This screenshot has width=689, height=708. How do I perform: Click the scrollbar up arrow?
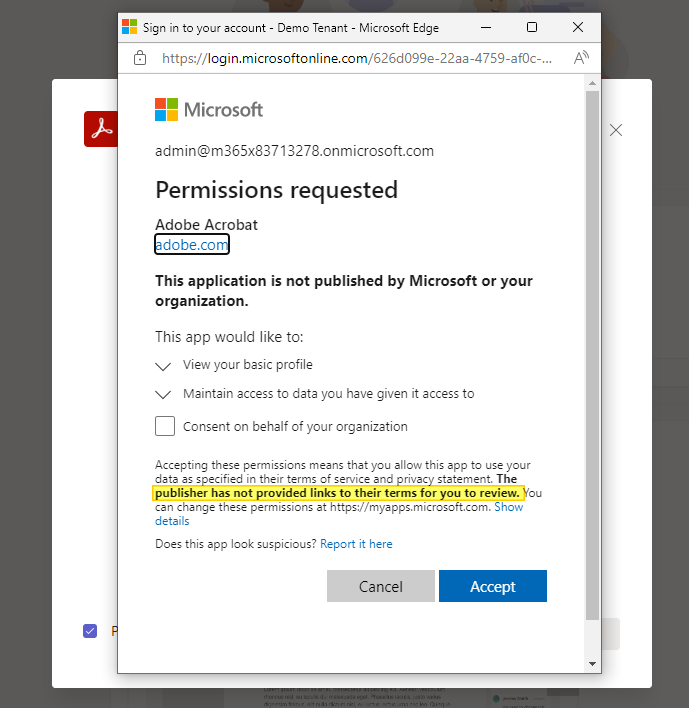(x=592, y=83)
